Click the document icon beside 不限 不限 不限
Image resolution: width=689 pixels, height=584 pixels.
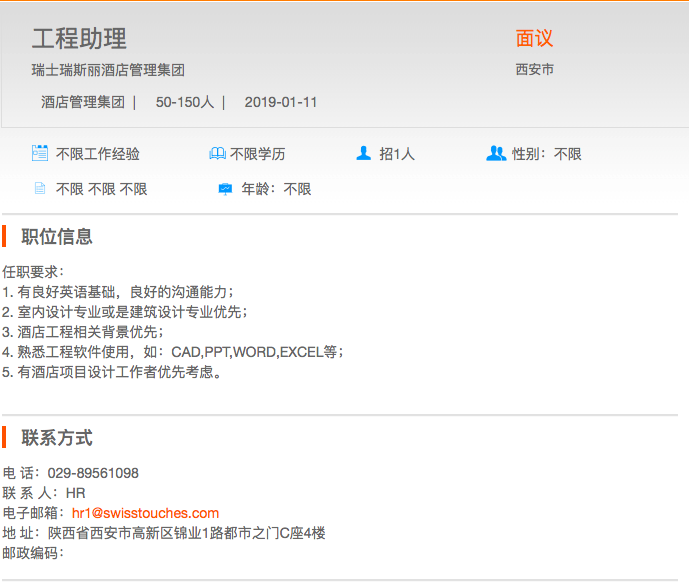(x=40, y=188)
